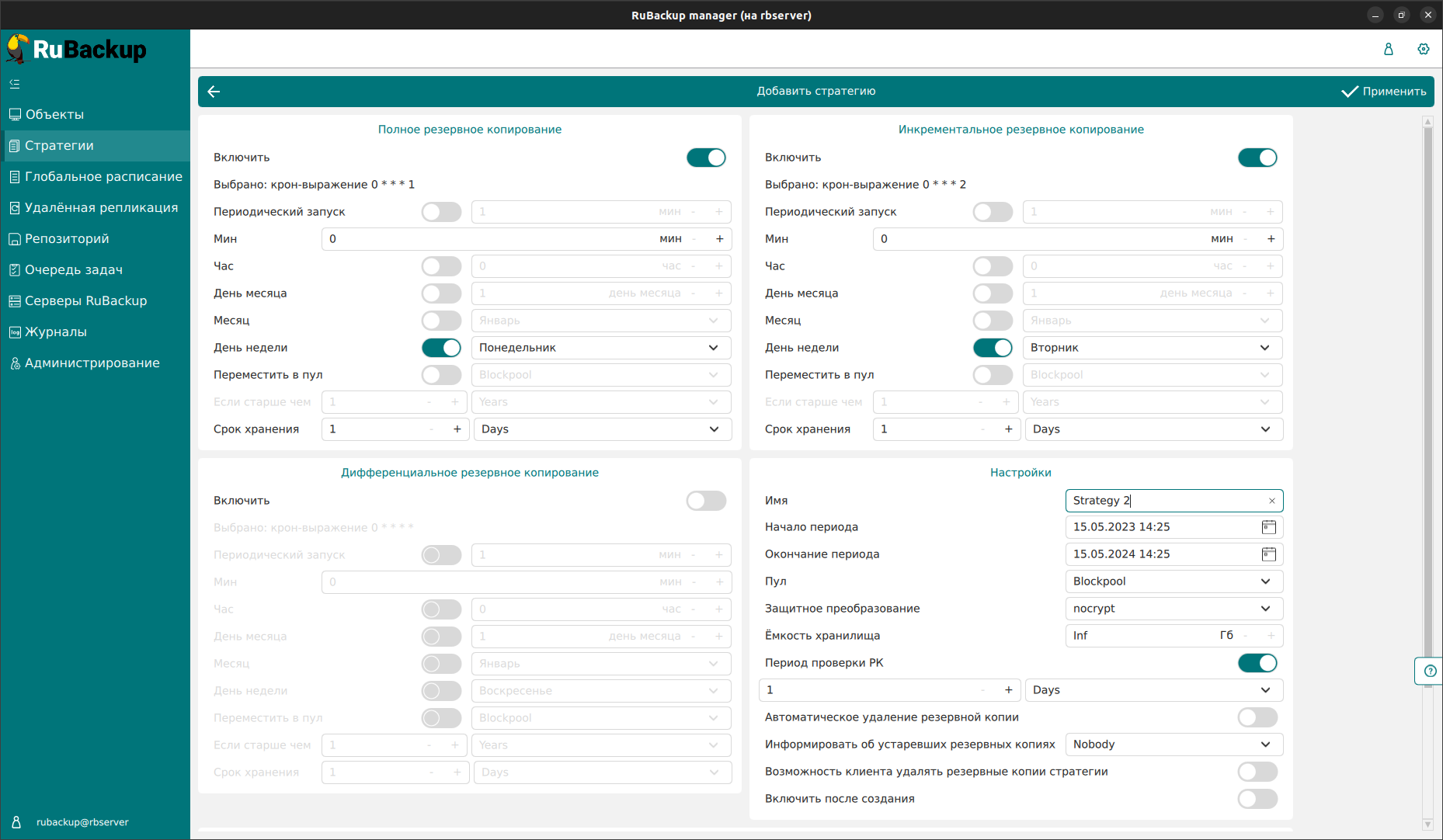Clear the Имя field with X icon

tap(1271, 501)
